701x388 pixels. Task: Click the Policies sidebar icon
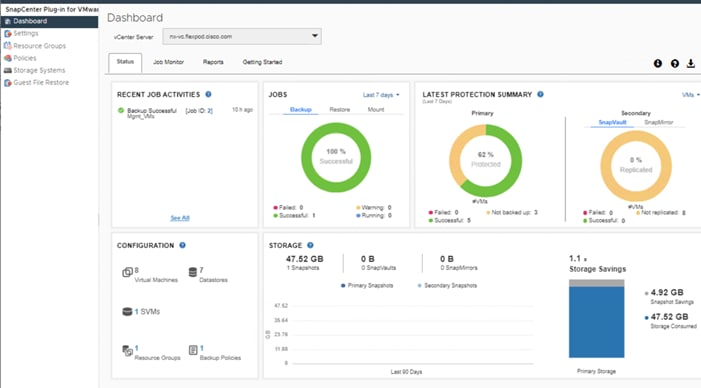tap(8, 58)
